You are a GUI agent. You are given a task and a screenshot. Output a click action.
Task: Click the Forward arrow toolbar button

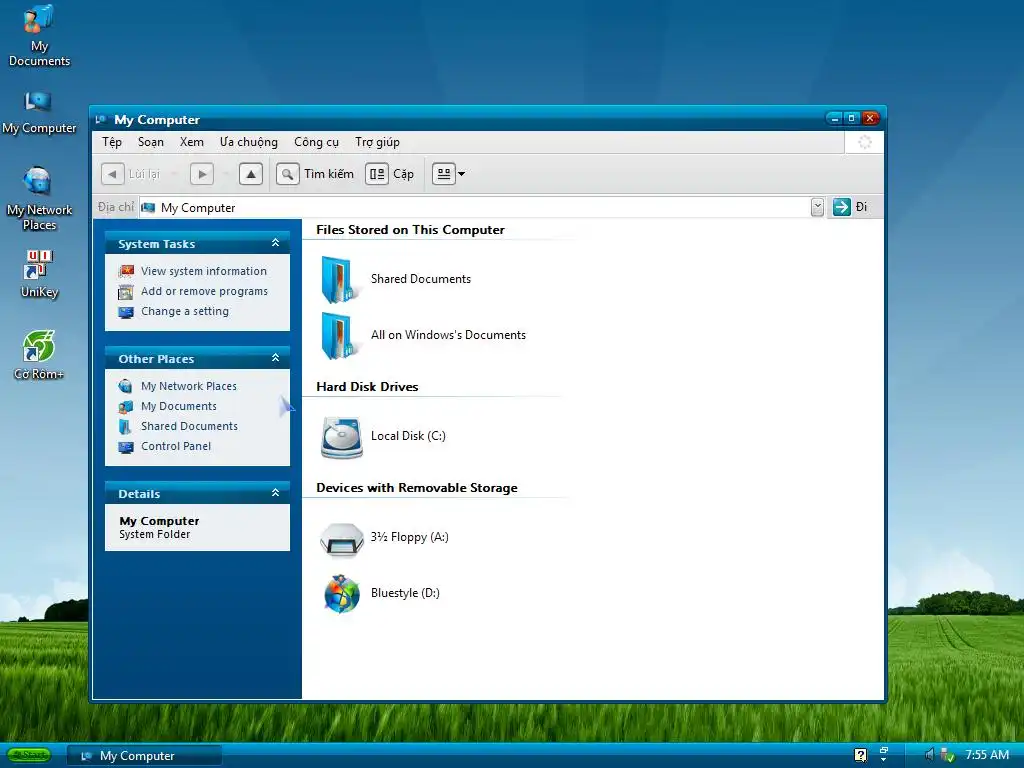coord(202,174)
